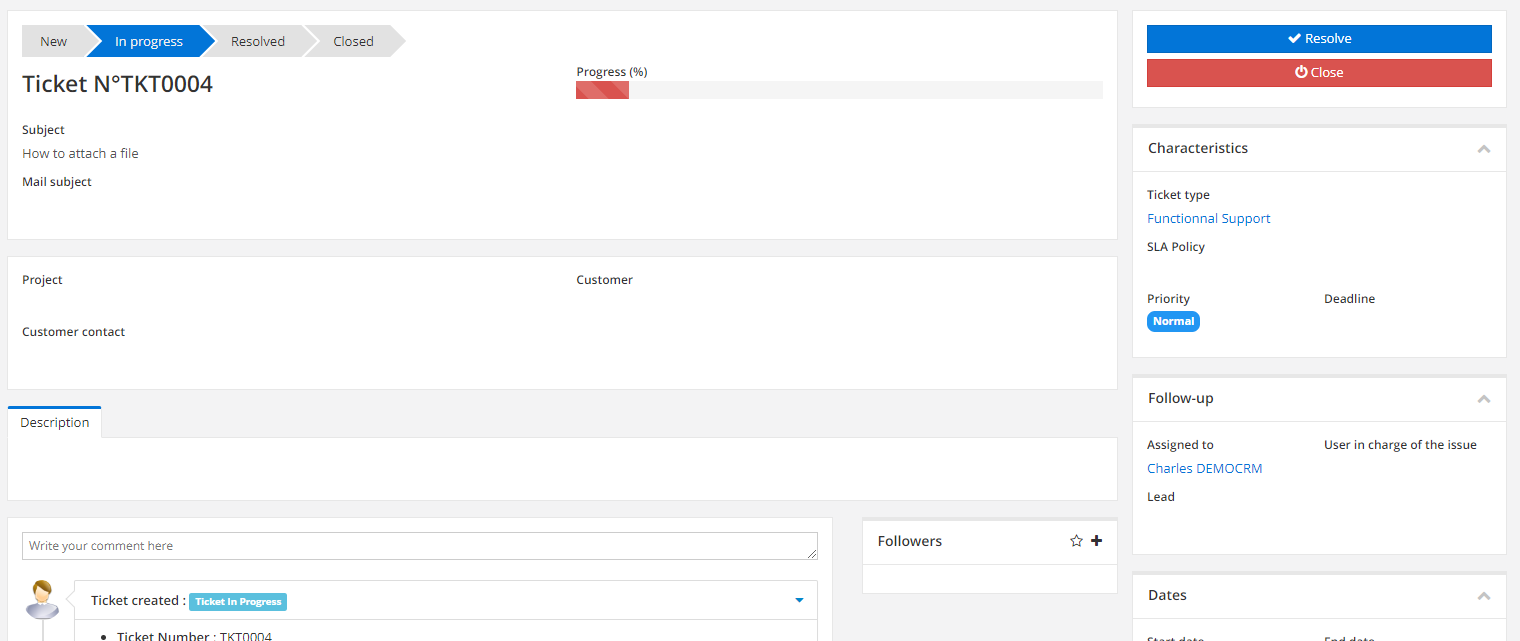Click the red Progress (%) bar
This screenshot has width=1520, height=641.
coord(602,90)
